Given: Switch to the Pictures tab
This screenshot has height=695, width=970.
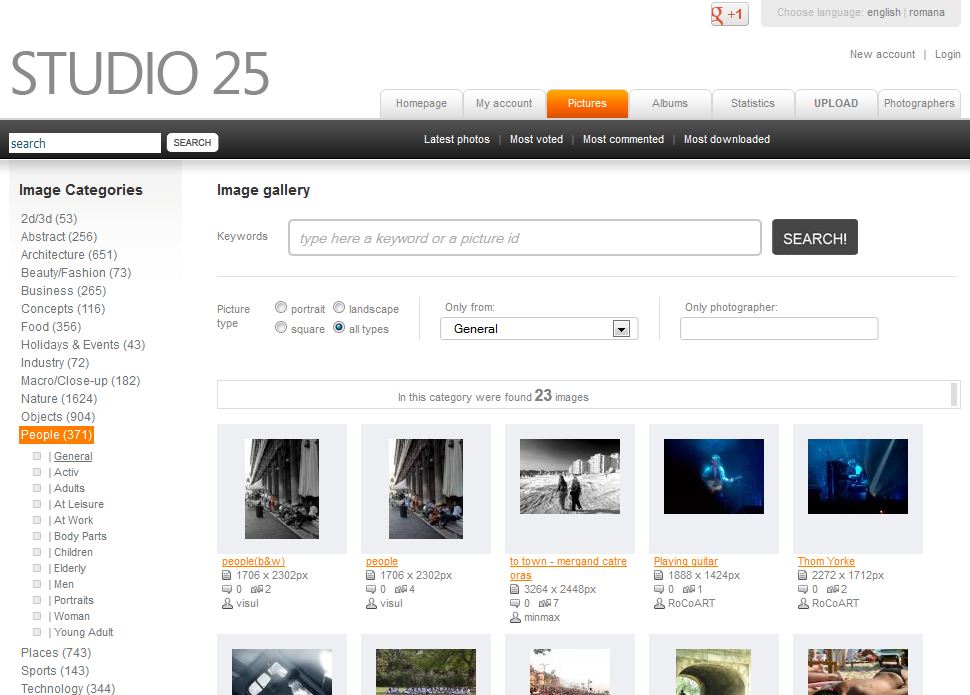Looking at the screenshot, I should pos(587,103).
